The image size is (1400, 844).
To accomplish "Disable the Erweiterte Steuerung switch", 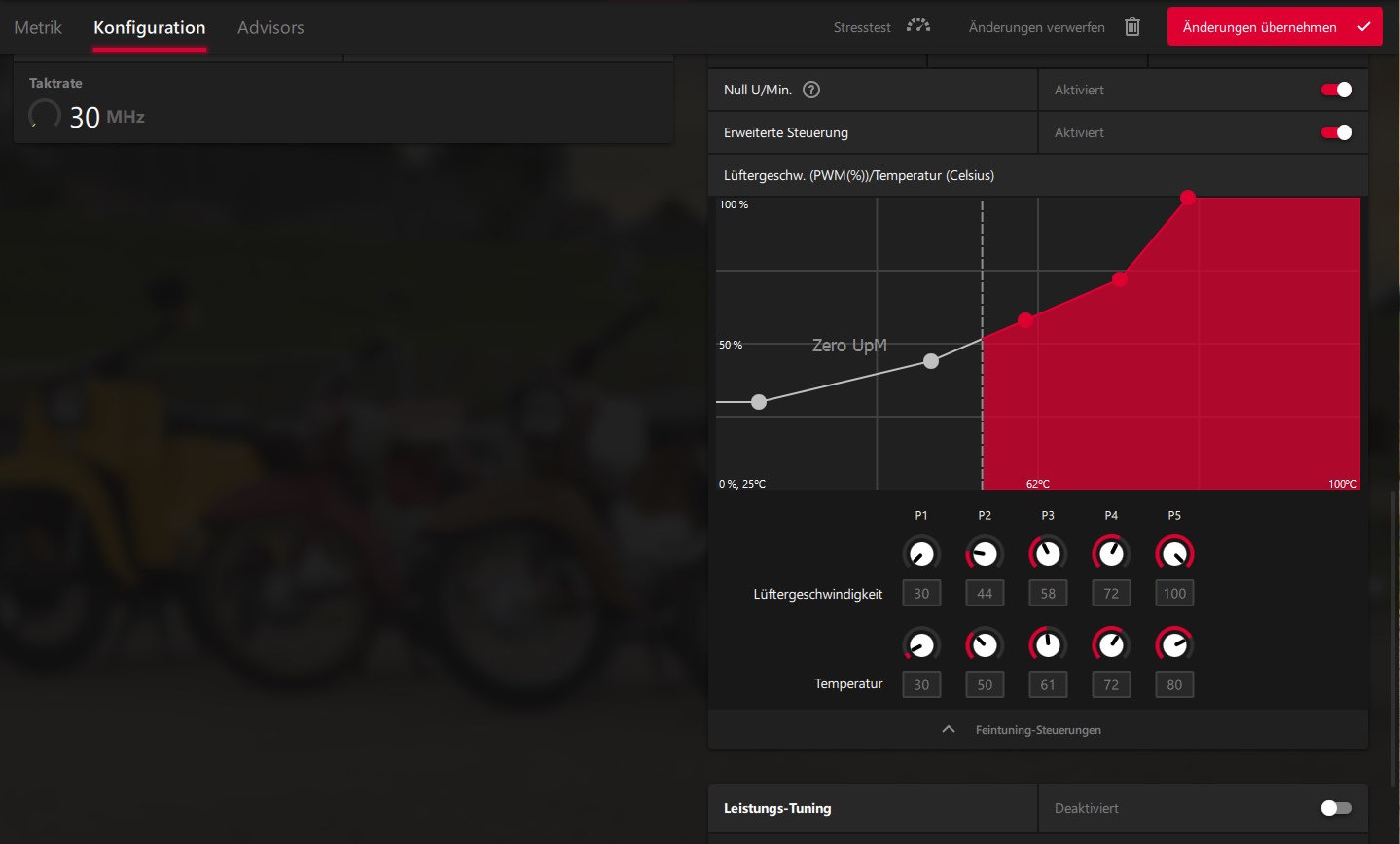I will pos(1337,132).
